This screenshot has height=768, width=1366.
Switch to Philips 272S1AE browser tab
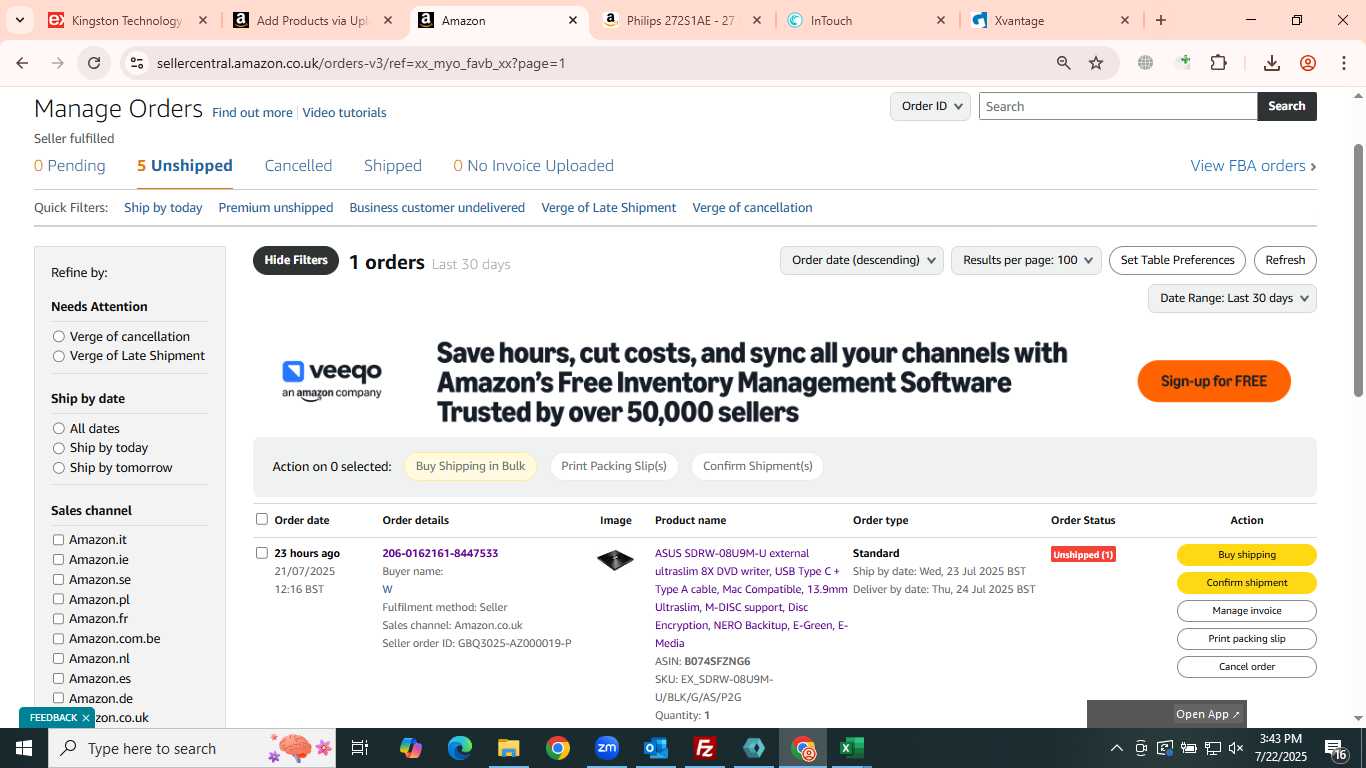pyautogui.click(x=680, y=20)
